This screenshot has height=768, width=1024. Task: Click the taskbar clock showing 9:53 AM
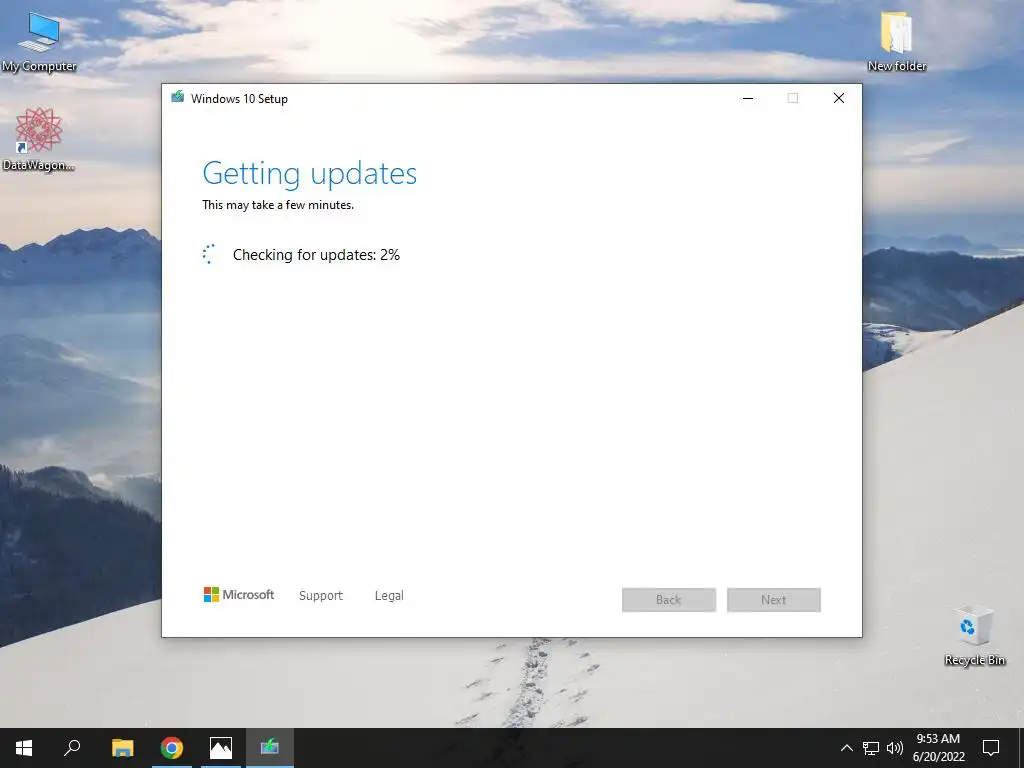(938, 739)
